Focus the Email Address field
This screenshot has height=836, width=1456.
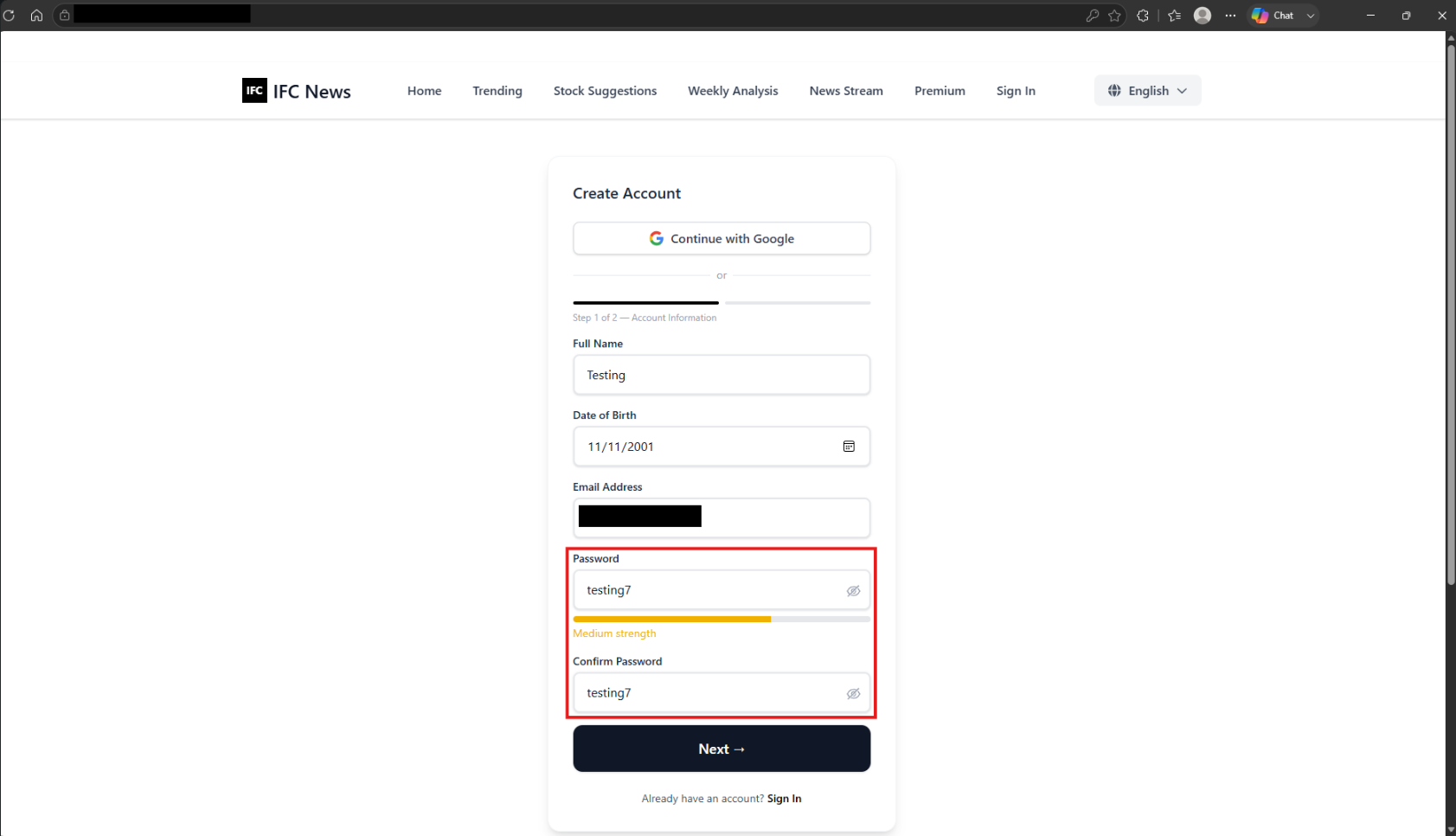click(722, 518)
